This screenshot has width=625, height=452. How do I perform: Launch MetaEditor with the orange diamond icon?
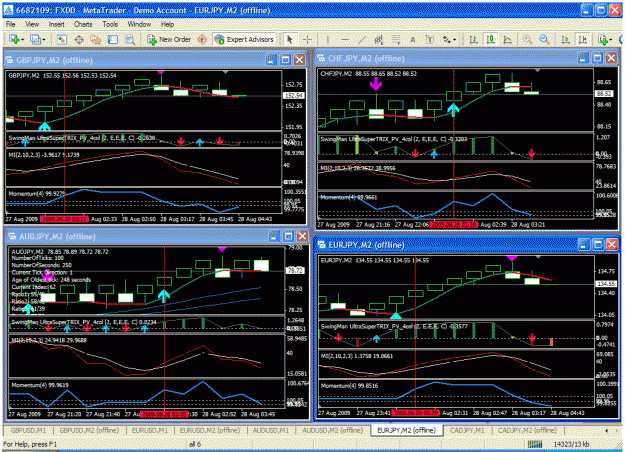(x=202, y=39)
